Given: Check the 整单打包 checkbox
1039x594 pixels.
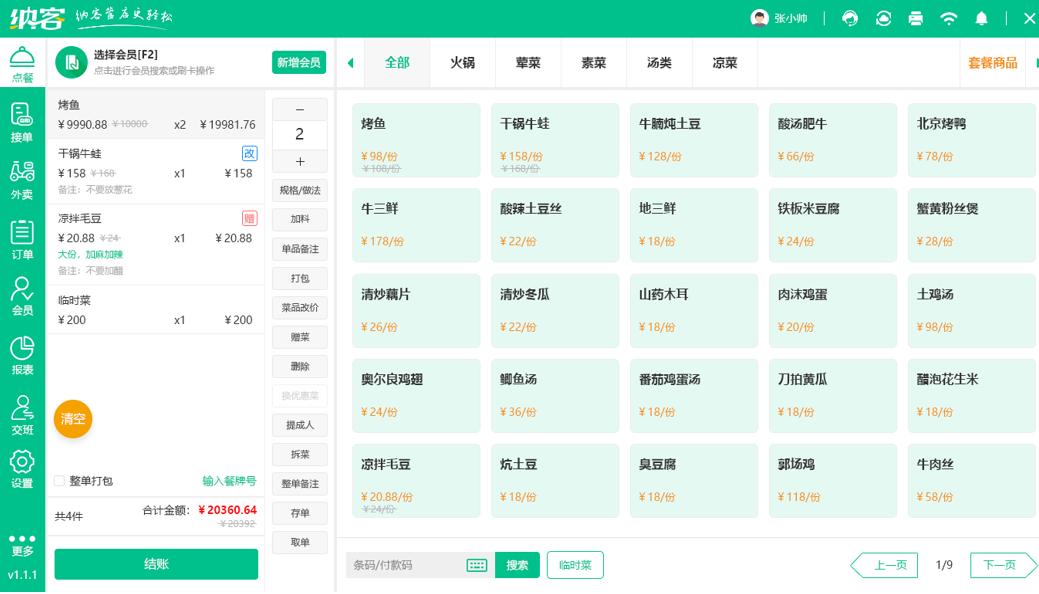Looking at the screenshot, I should 60,481.
